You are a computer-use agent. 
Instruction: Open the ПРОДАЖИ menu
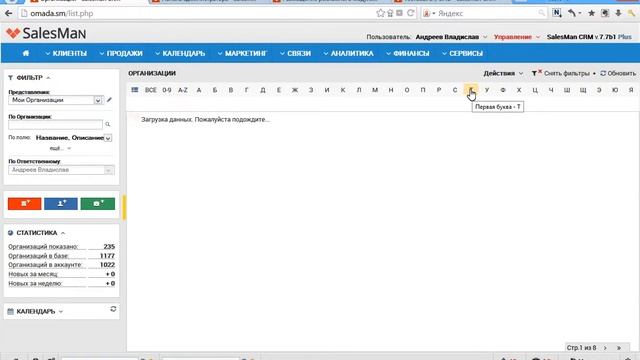coord(121,53)
